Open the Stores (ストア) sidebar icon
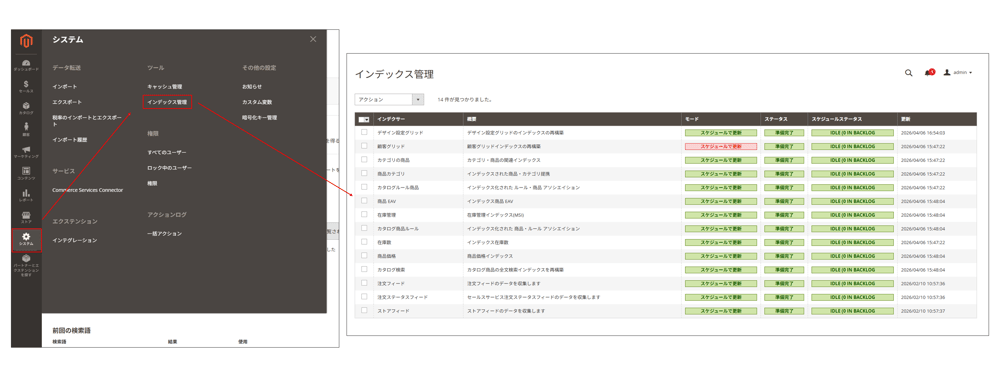This screenshot has width=1000, height=377. [x=26, y=218]
